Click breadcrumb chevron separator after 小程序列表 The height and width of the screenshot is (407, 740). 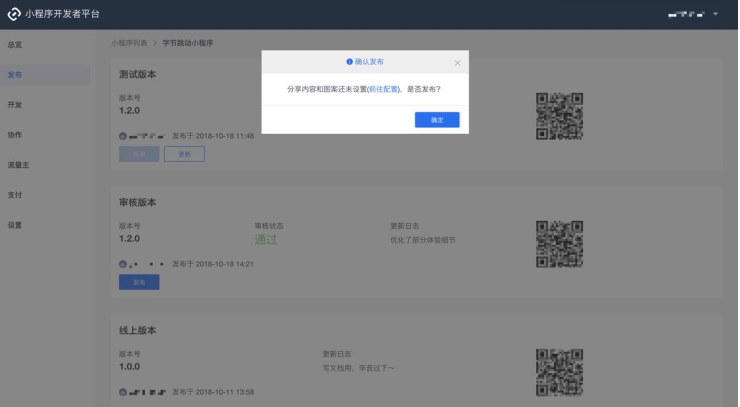click(154, 43)
